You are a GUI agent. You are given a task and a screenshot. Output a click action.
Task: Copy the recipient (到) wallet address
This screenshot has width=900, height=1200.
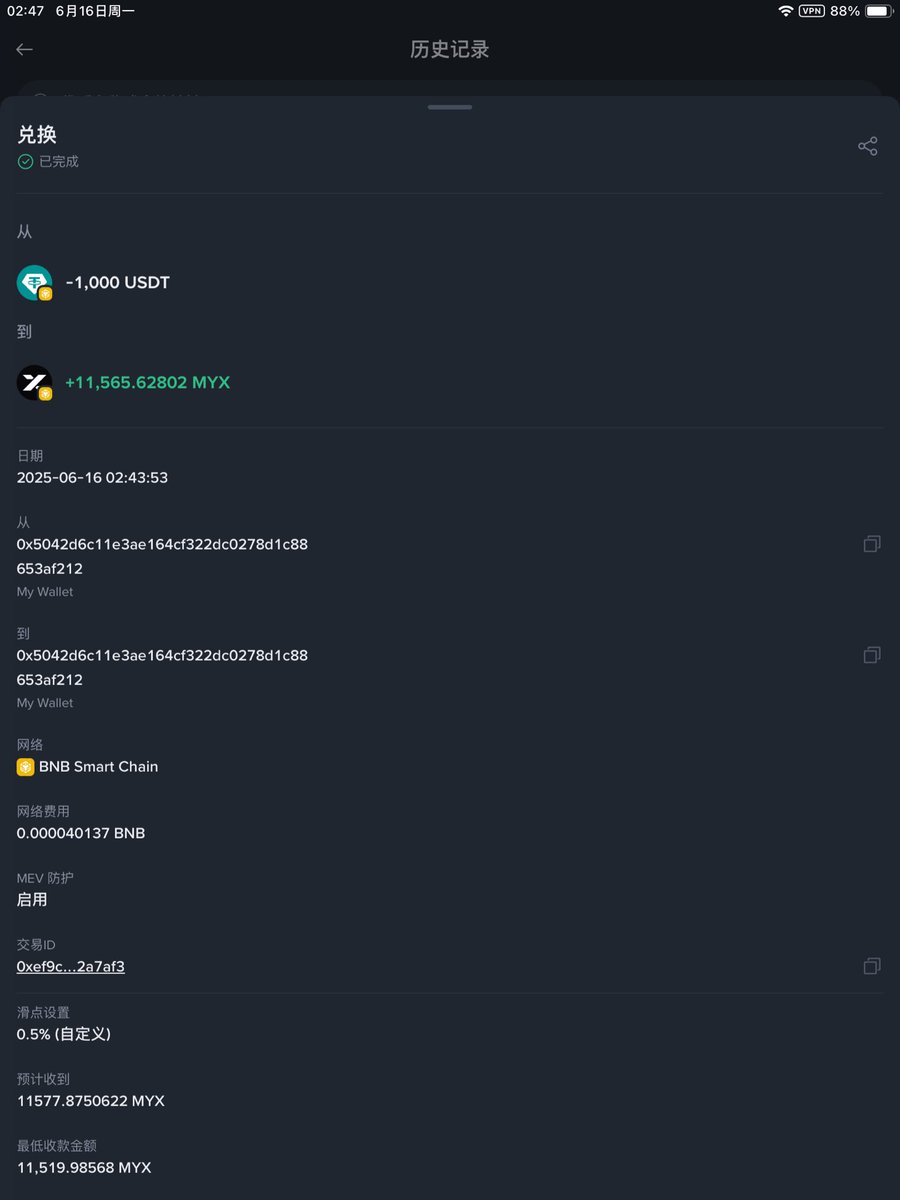872,655
